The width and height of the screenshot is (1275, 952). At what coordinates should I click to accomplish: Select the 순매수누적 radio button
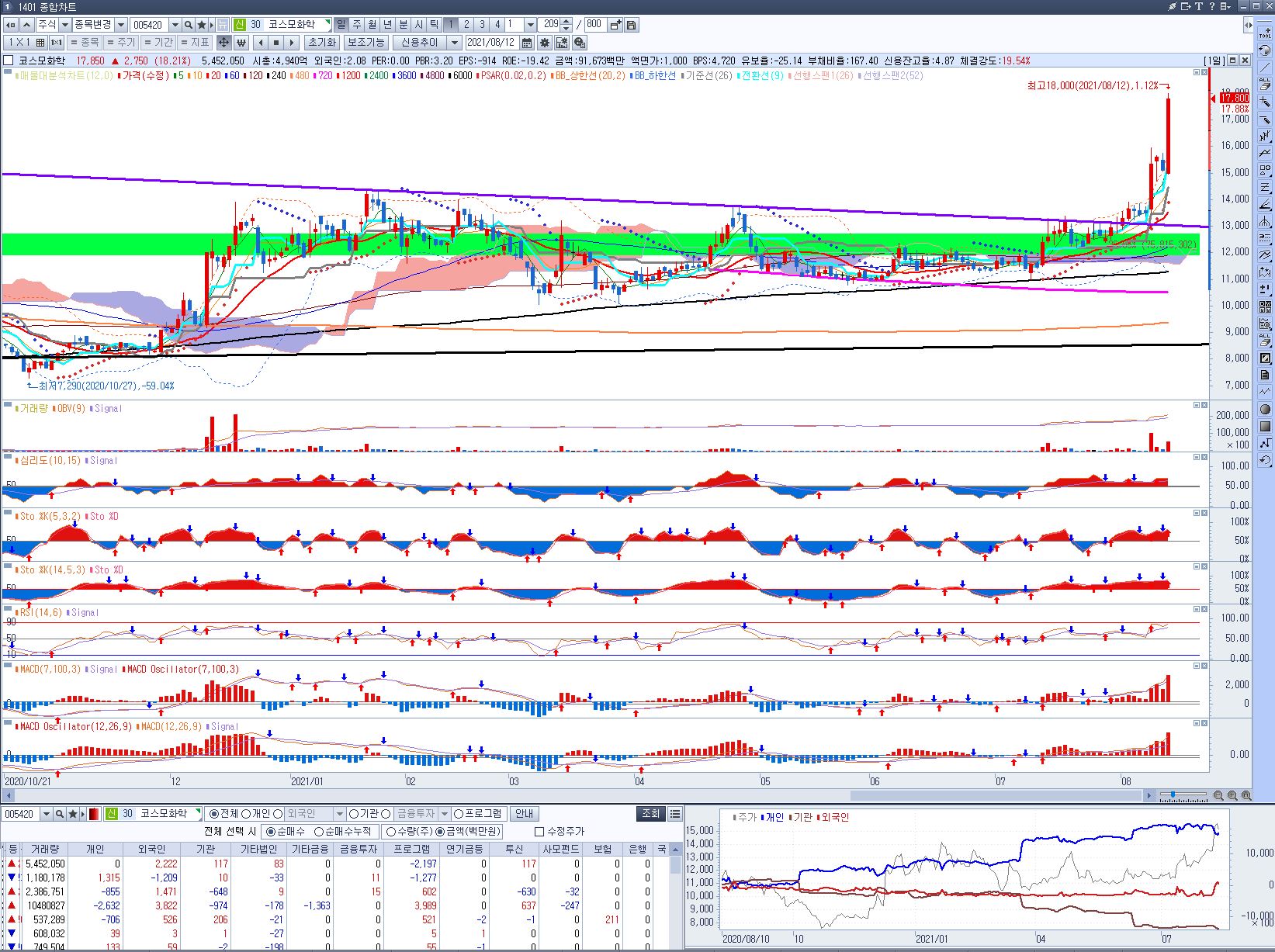[x=319, y=832]
